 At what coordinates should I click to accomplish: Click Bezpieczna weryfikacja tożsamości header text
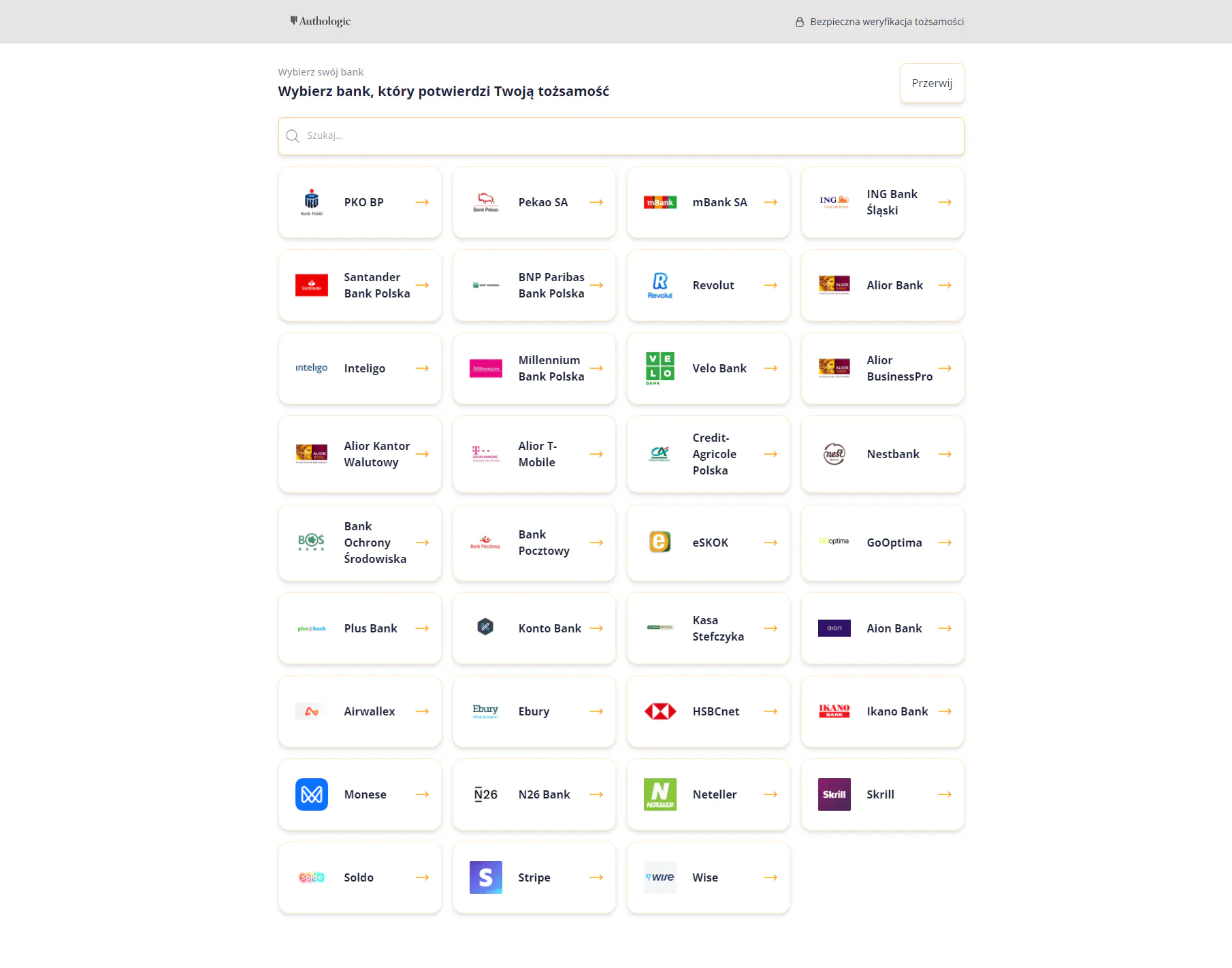(x=887, y=22)
